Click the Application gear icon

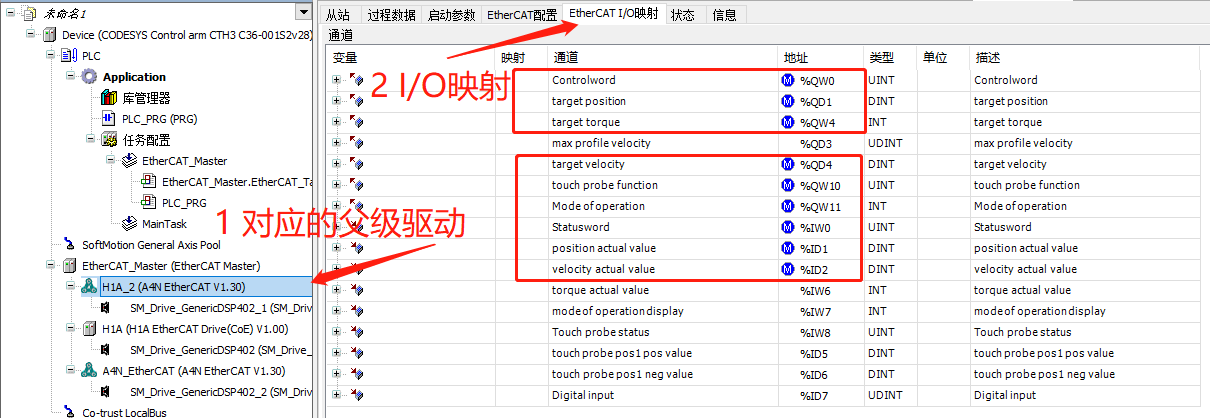[x=89, y=77]
